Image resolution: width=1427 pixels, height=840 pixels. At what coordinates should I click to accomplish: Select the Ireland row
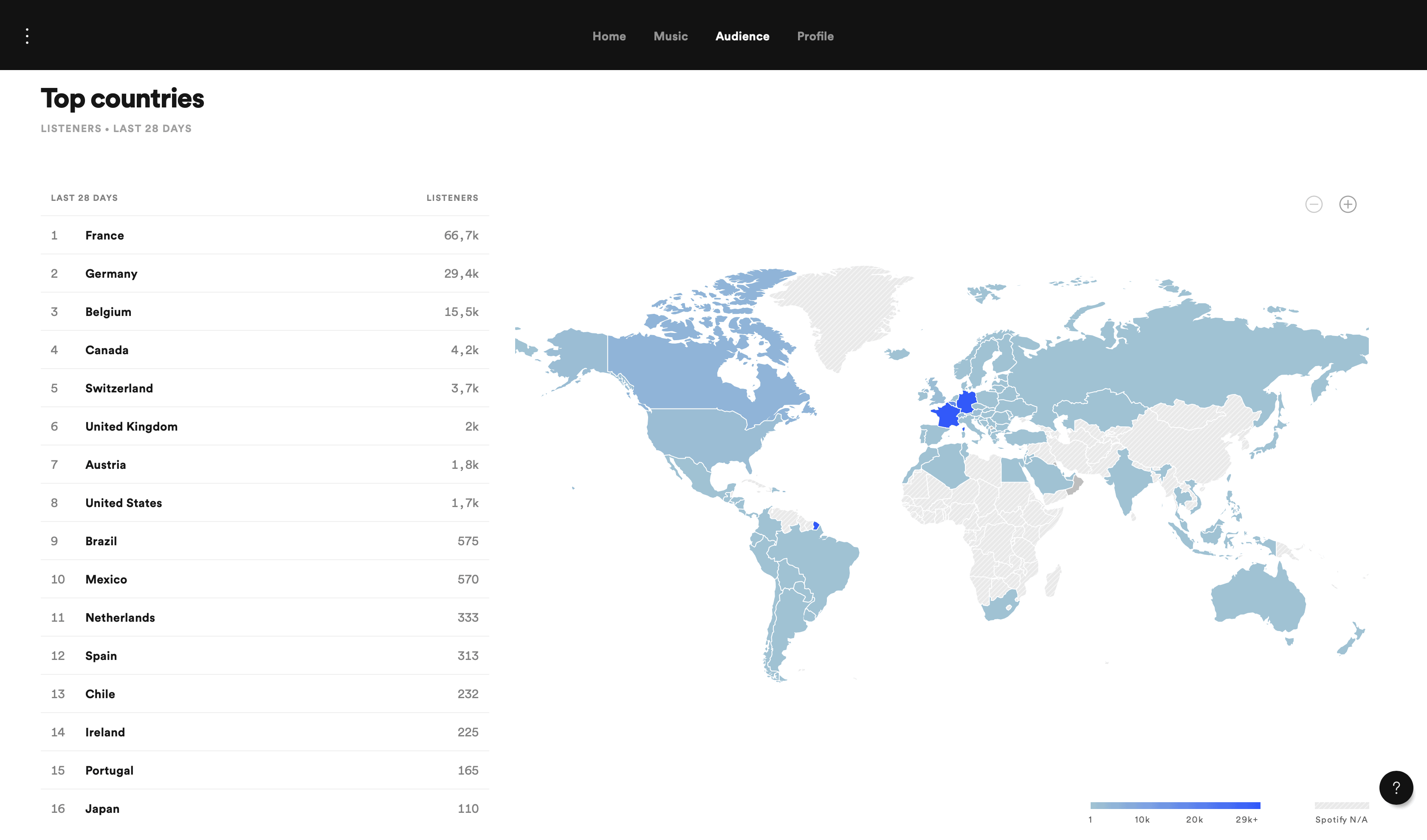[x=265, y=732]
